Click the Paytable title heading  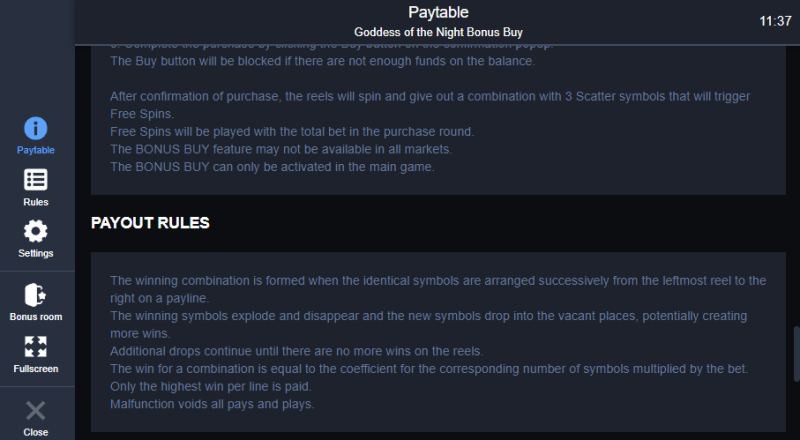click(x=438, y=12)
